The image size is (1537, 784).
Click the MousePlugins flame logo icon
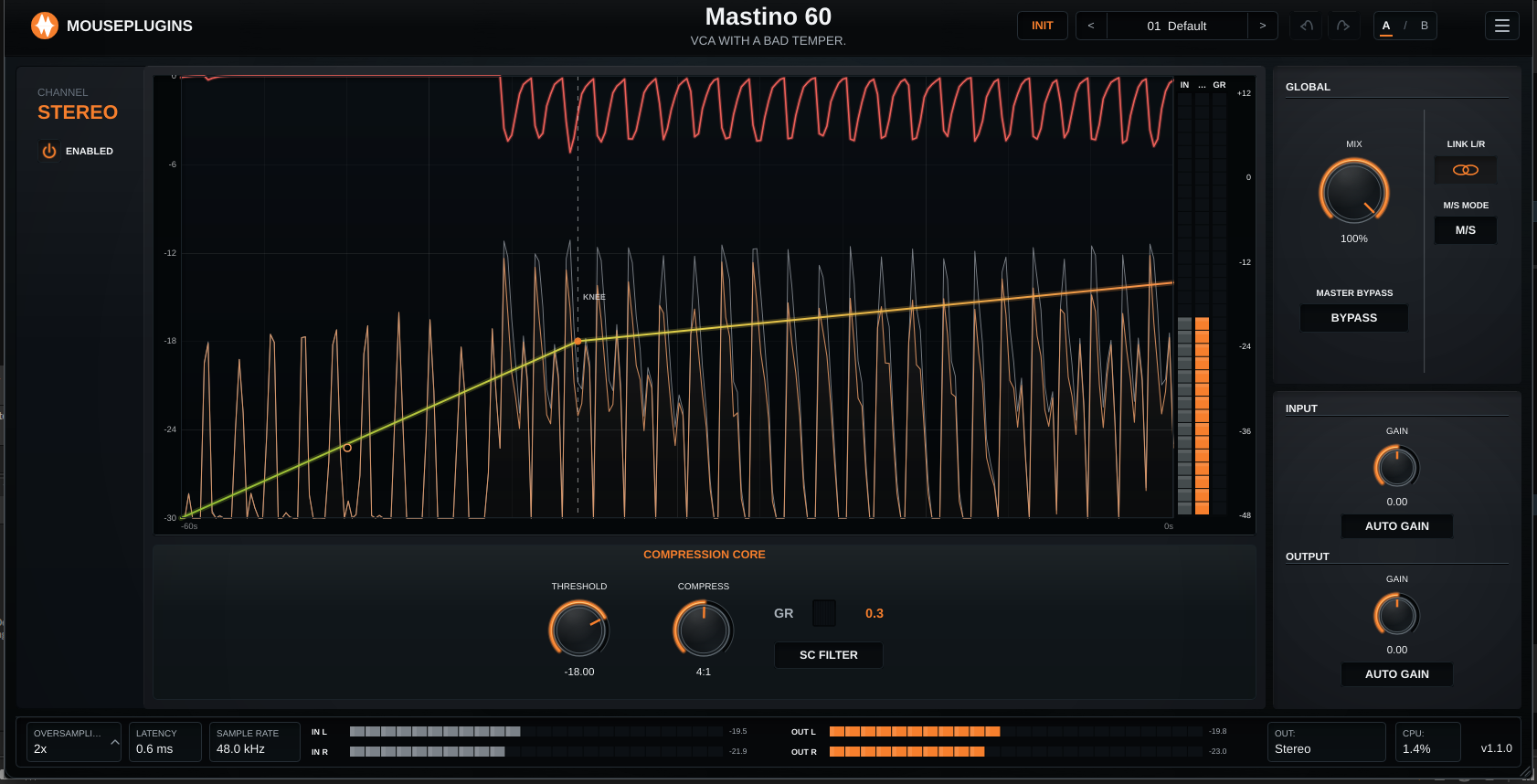(x=44, y=26)
